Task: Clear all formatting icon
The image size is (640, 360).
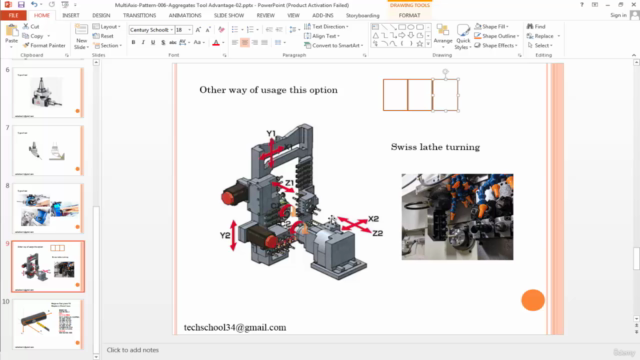Action: click(221, 30)
